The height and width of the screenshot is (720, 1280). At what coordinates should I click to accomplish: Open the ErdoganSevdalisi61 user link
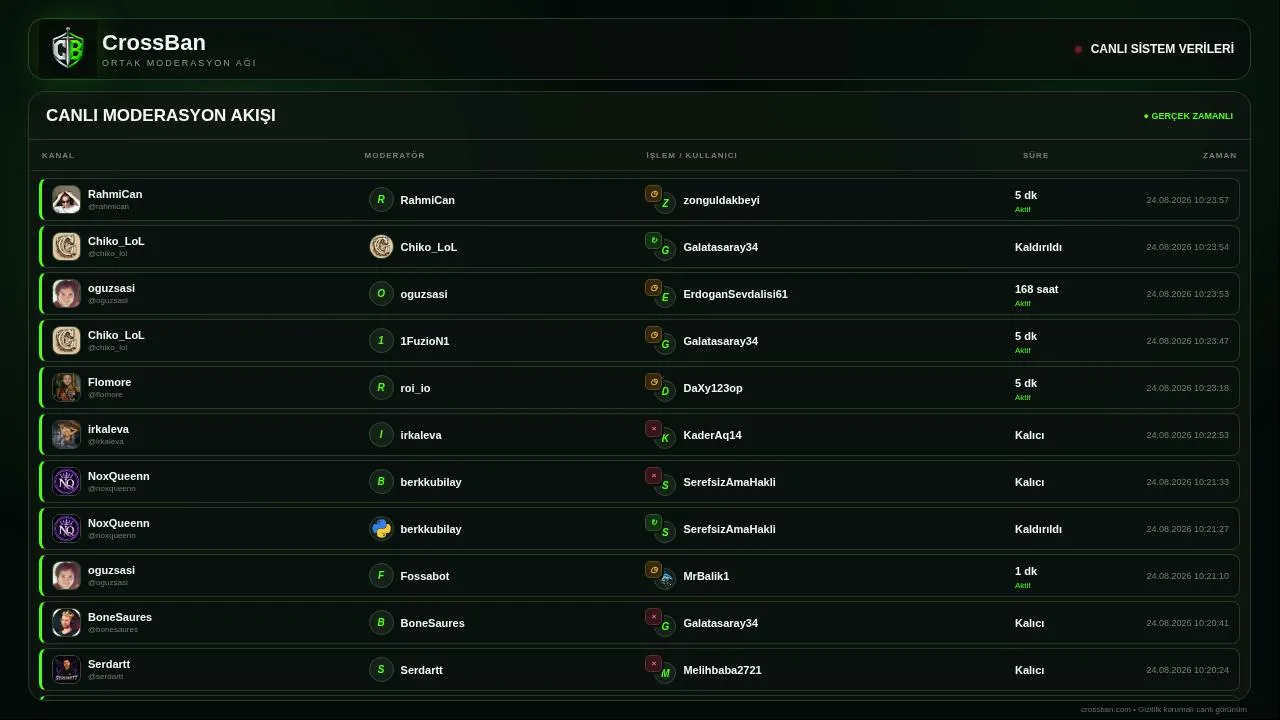click(x=735, y=294)
